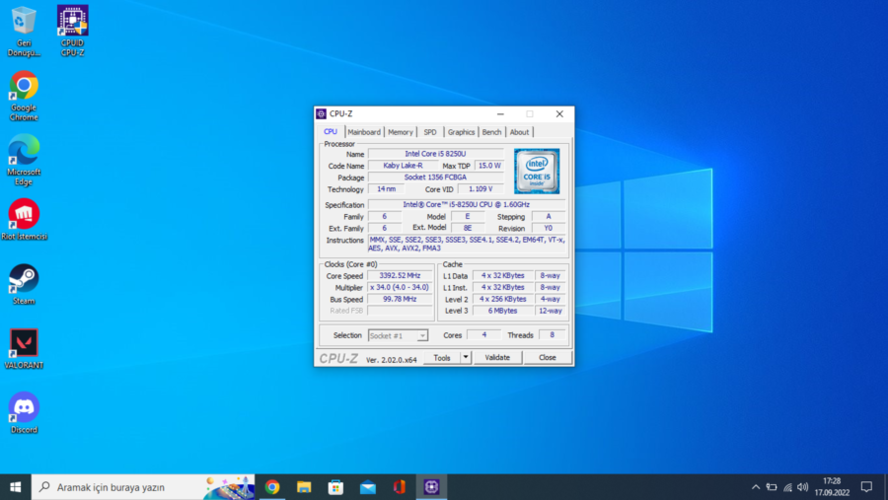Image resolution: width=888 pixels, height=500 pixels.
Task: Click the '14 nm' technology value
Action: click(x=386, y=189)
